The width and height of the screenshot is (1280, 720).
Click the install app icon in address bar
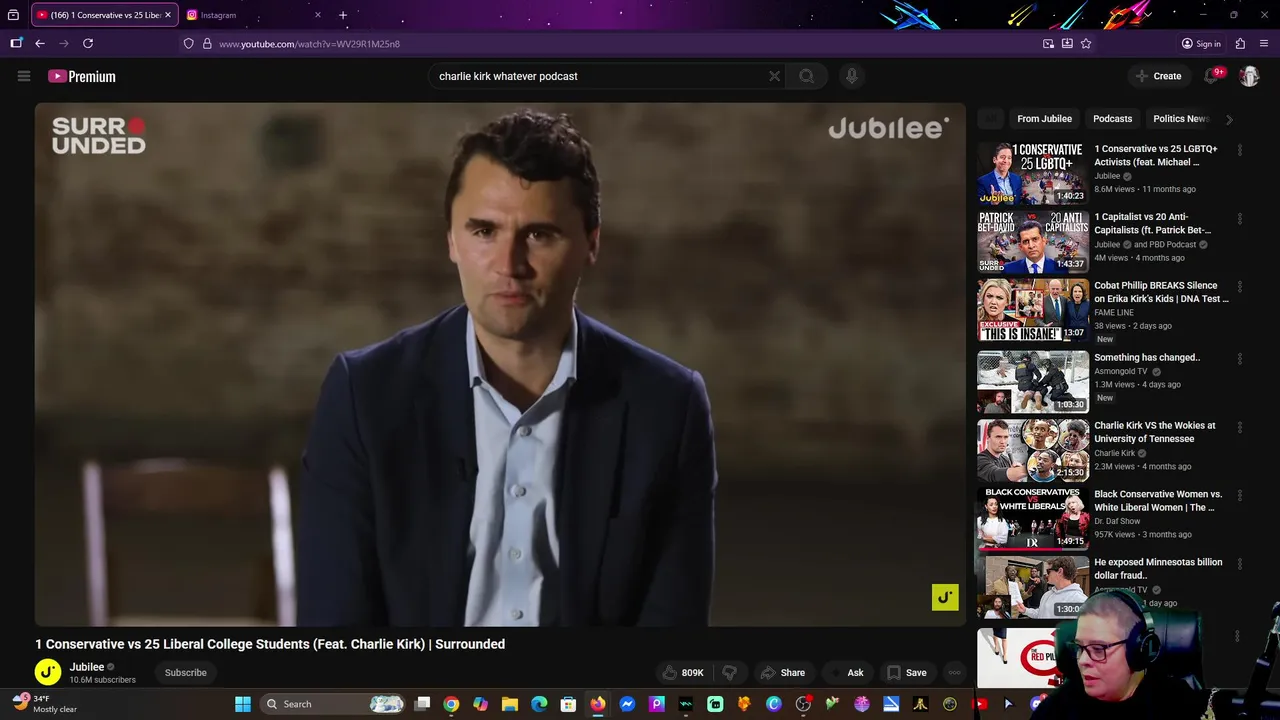click(1067, 44)
